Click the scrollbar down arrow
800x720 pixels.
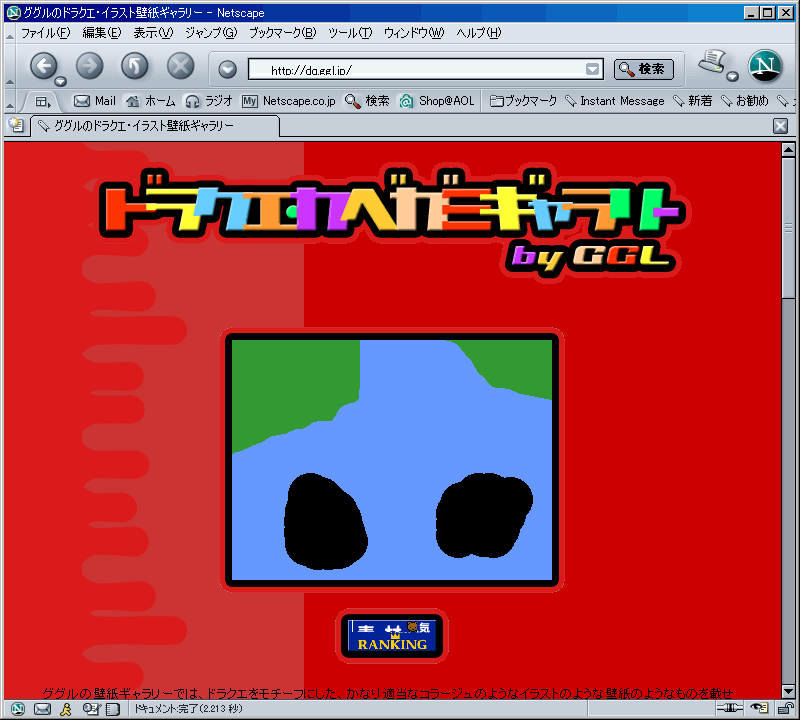(x=788, y=691)
